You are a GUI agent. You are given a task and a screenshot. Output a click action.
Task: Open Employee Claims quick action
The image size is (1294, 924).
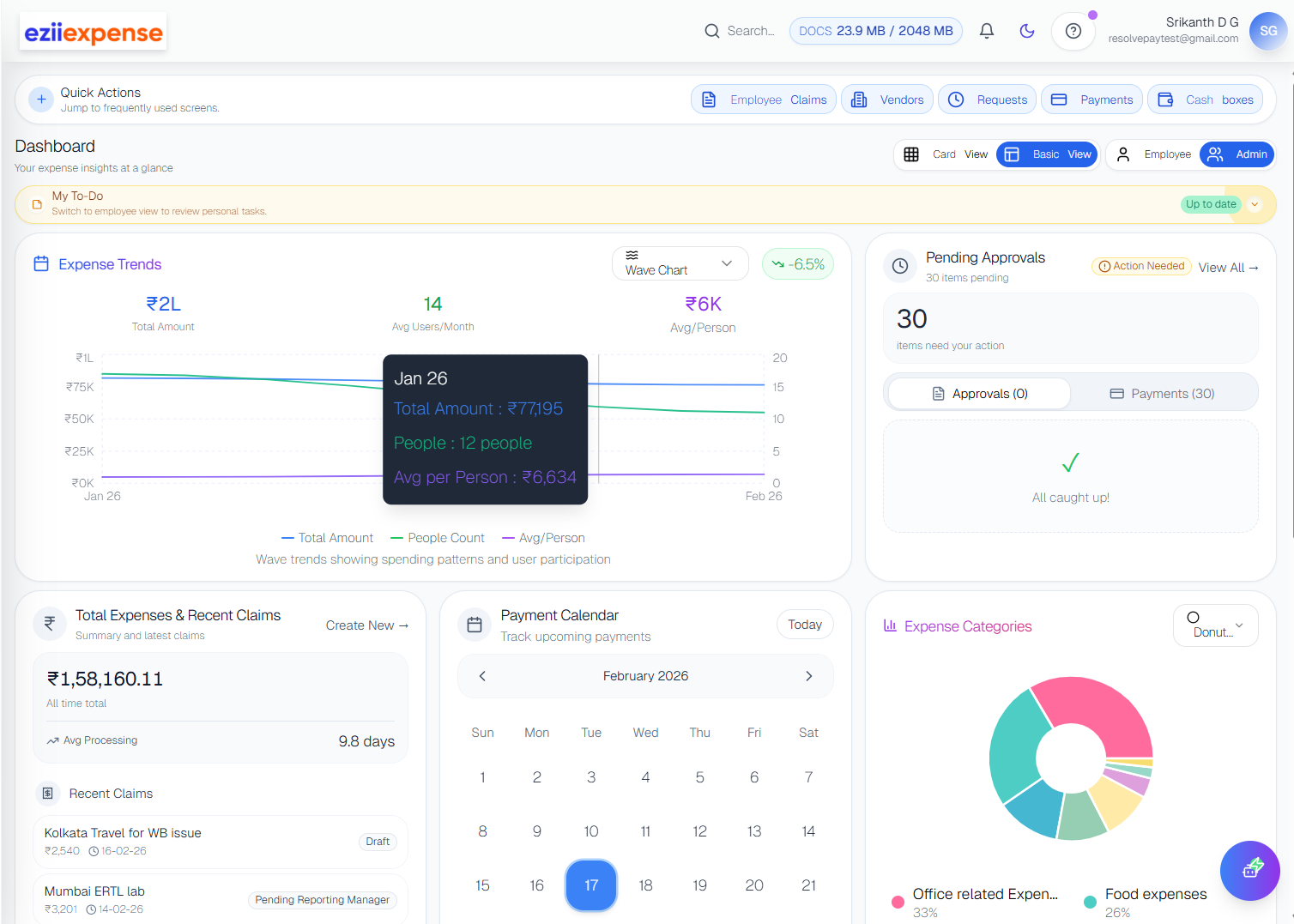coord(764,100)
